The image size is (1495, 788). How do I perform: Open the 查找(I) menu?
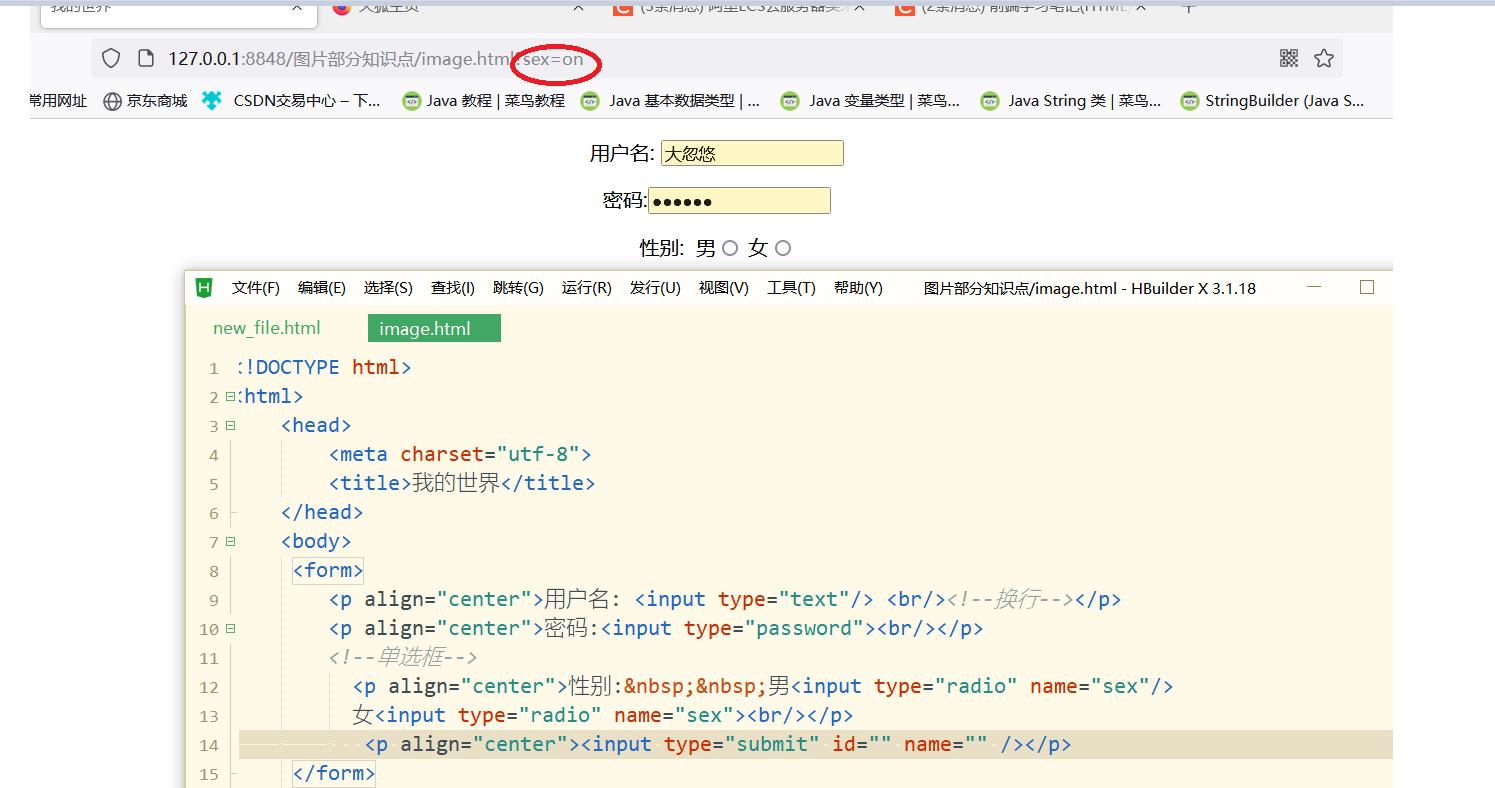pyautogui.click(x=453, y=288)
